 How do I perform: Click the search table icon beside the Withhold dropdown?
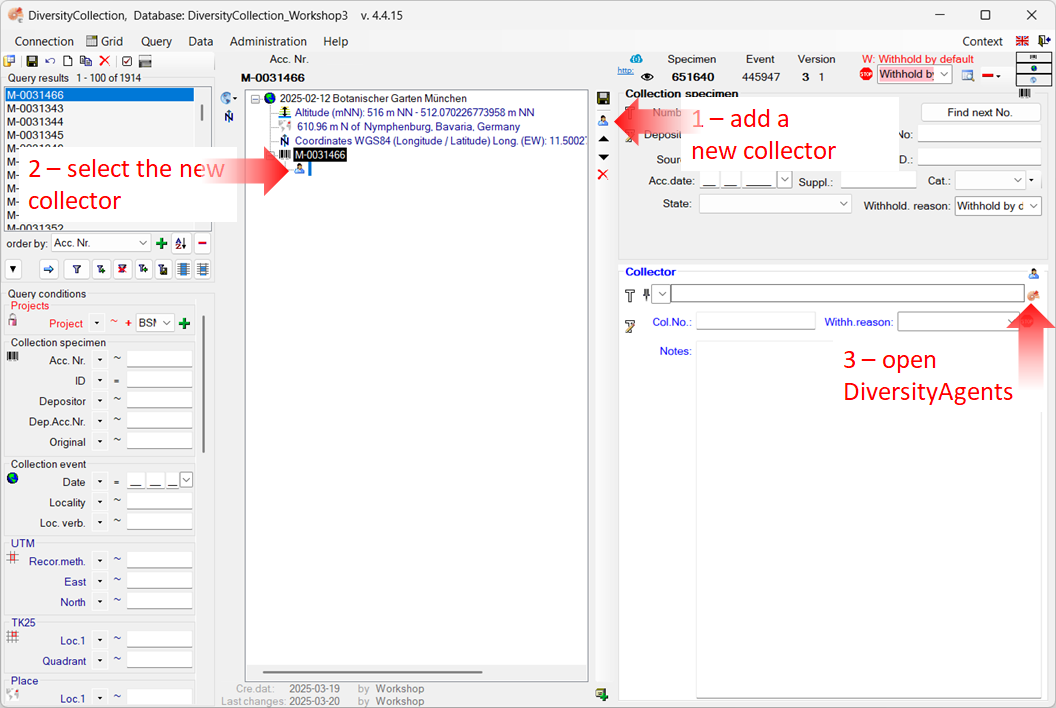968,75
